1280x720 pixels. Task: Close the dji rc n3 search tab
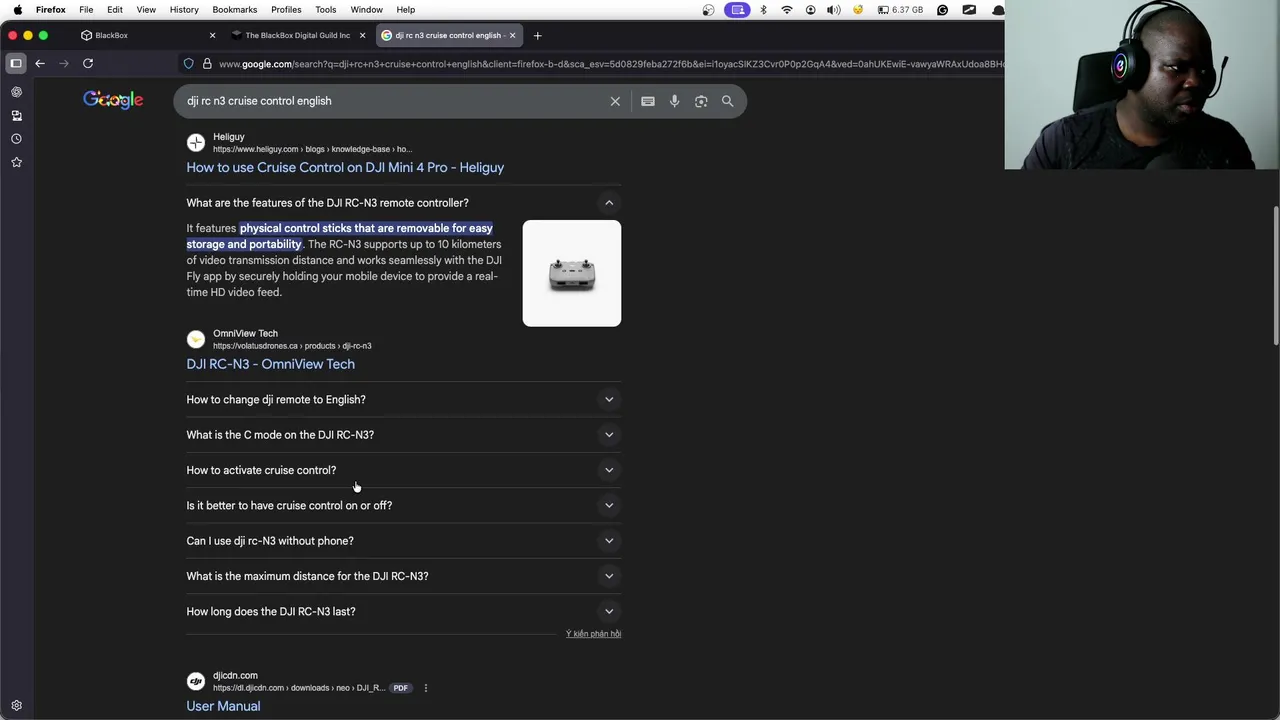click(512, 35)
